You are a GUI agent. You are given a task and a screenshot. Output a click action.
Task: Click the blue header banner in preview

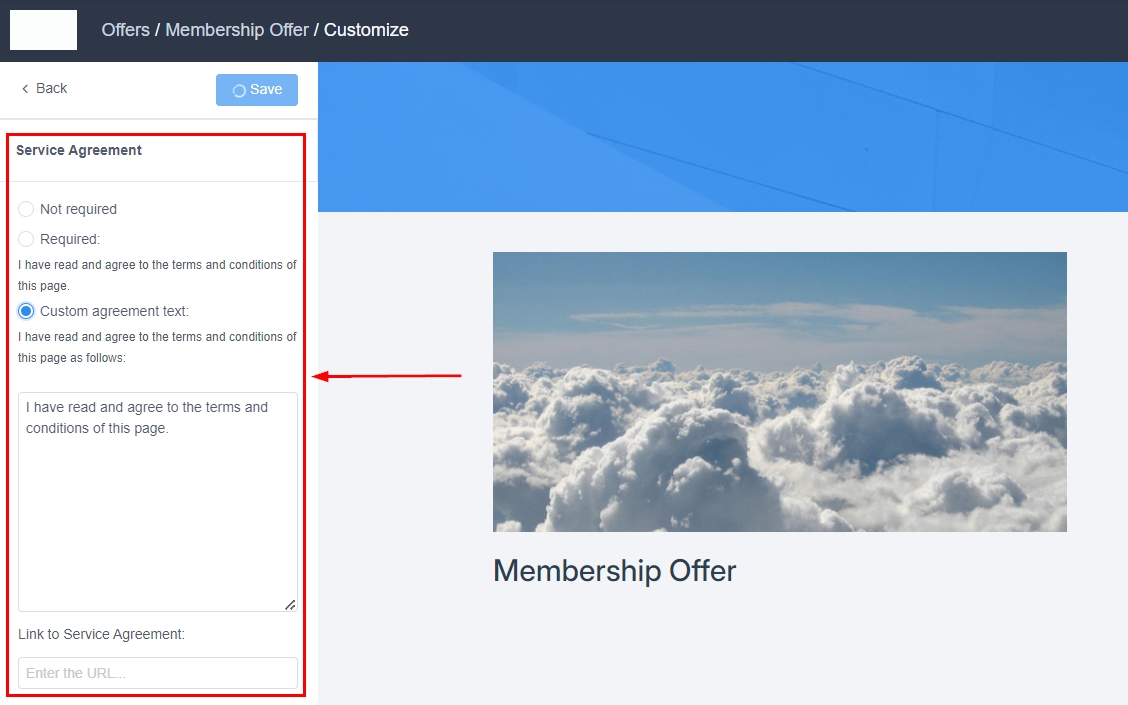coord(722,137)
